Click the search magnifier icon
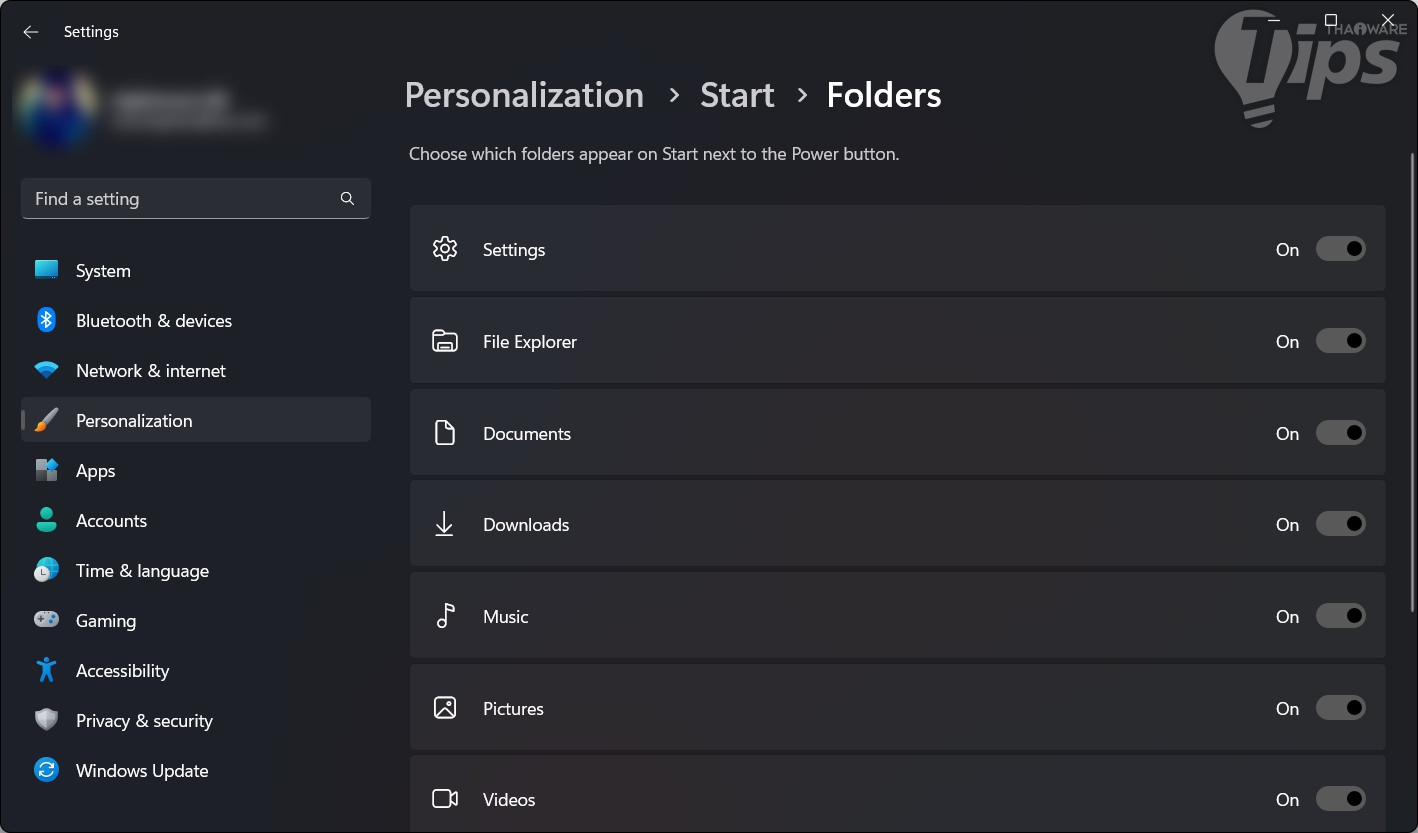 point(347,198)
